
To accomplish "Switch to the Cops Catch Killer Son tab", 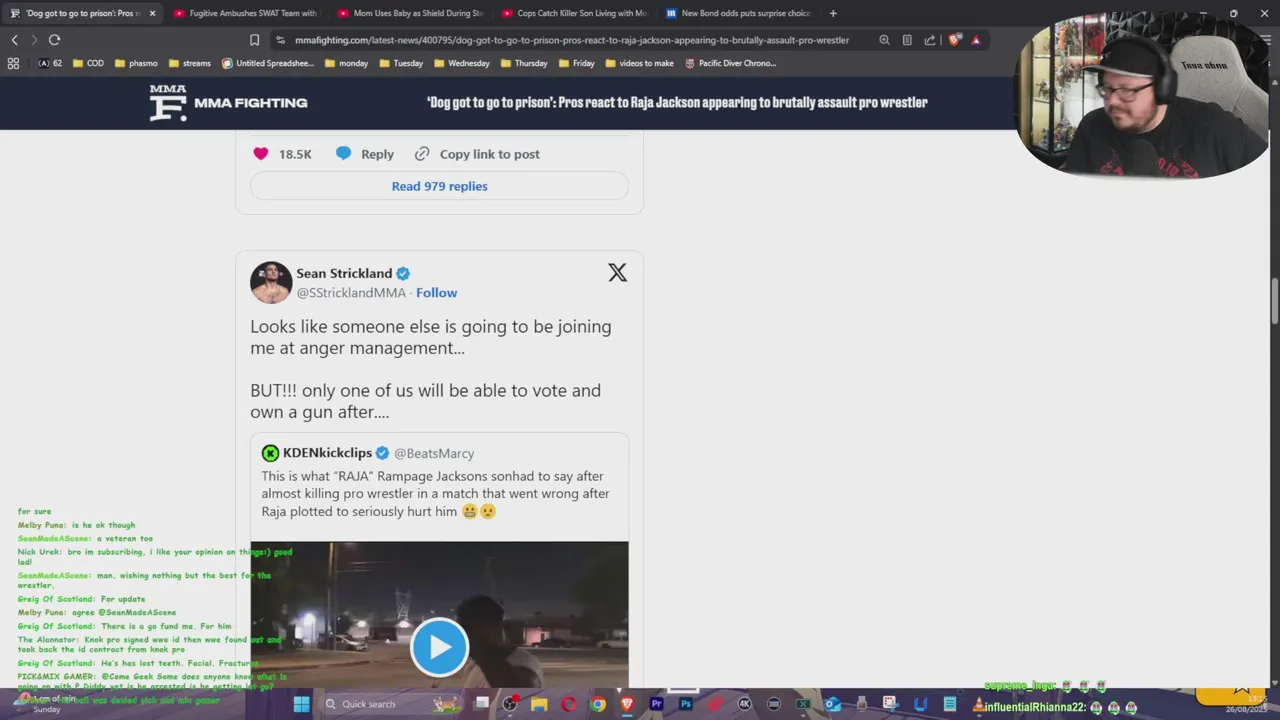I will pyautogui.click(x=574, y=13).
